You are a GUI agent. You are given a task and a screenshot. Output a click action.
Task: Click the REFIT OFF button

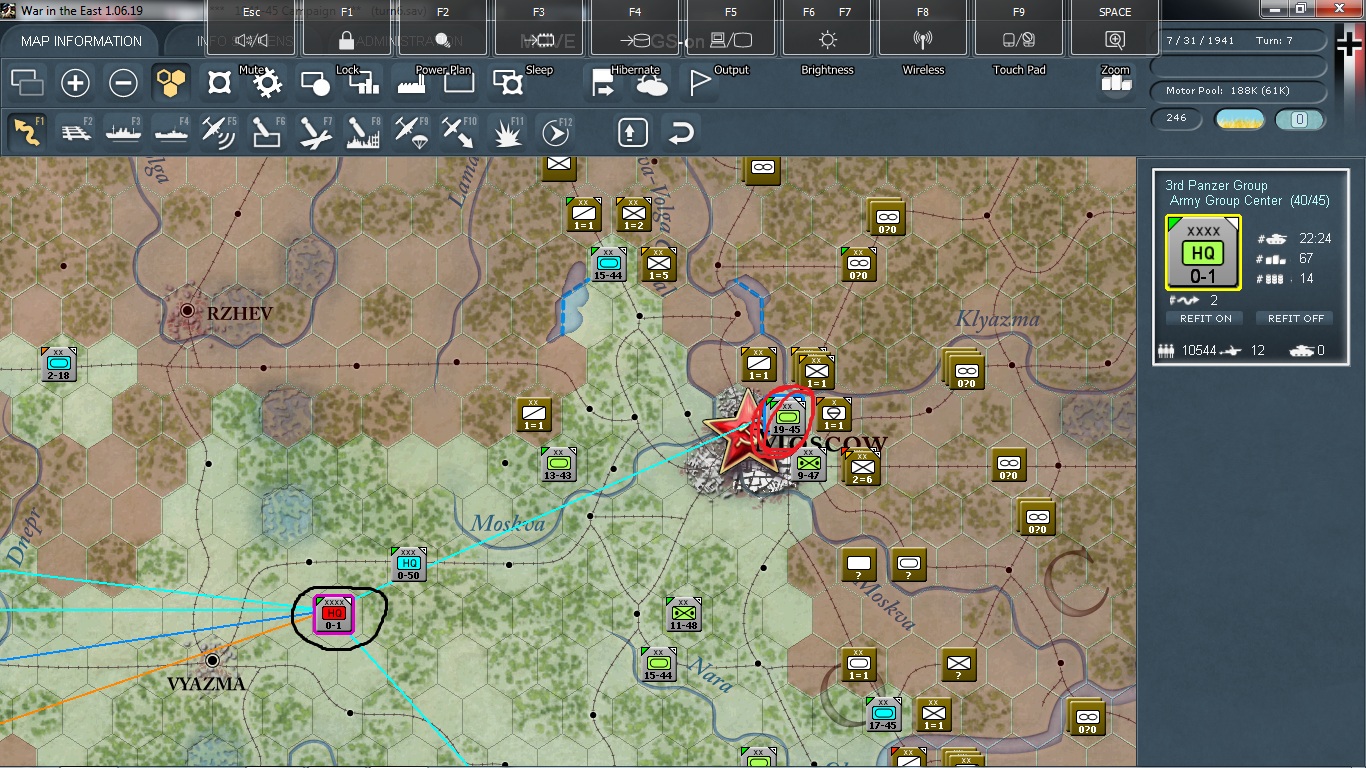1296,318
